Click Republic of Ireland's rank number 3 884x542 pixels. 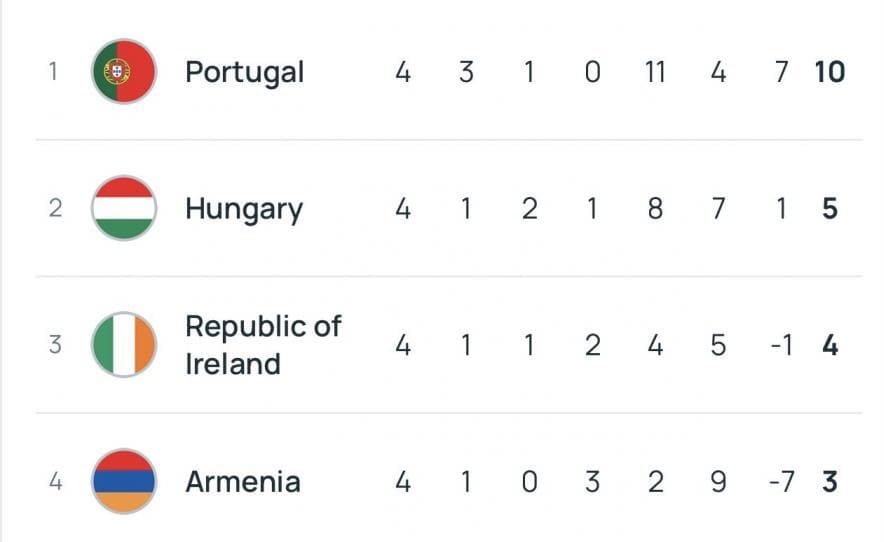point(55,345)
